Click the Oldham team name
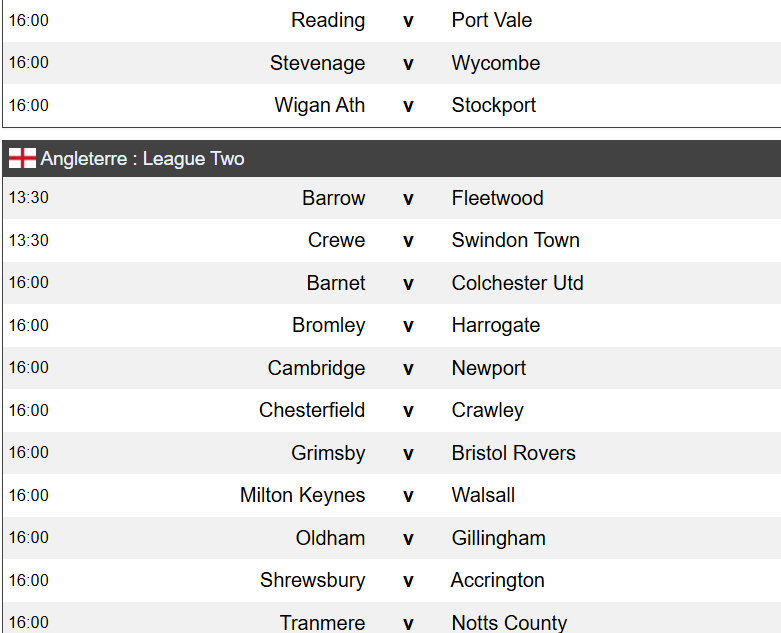Viewport: 781px width, 633px height. click(x=330, y=538)
